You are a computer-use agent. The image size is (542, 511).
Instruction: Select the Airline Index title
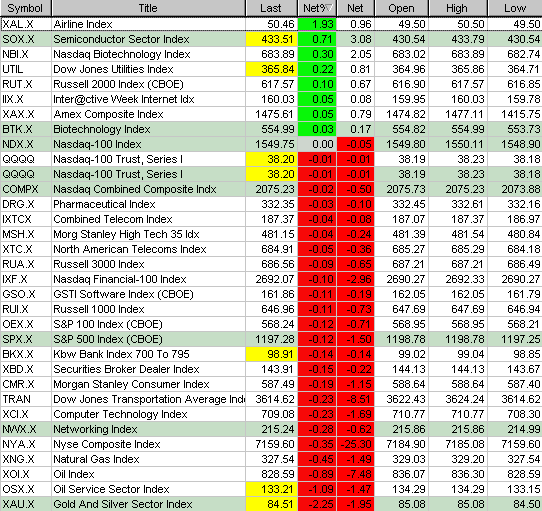(x=83, y=24)
